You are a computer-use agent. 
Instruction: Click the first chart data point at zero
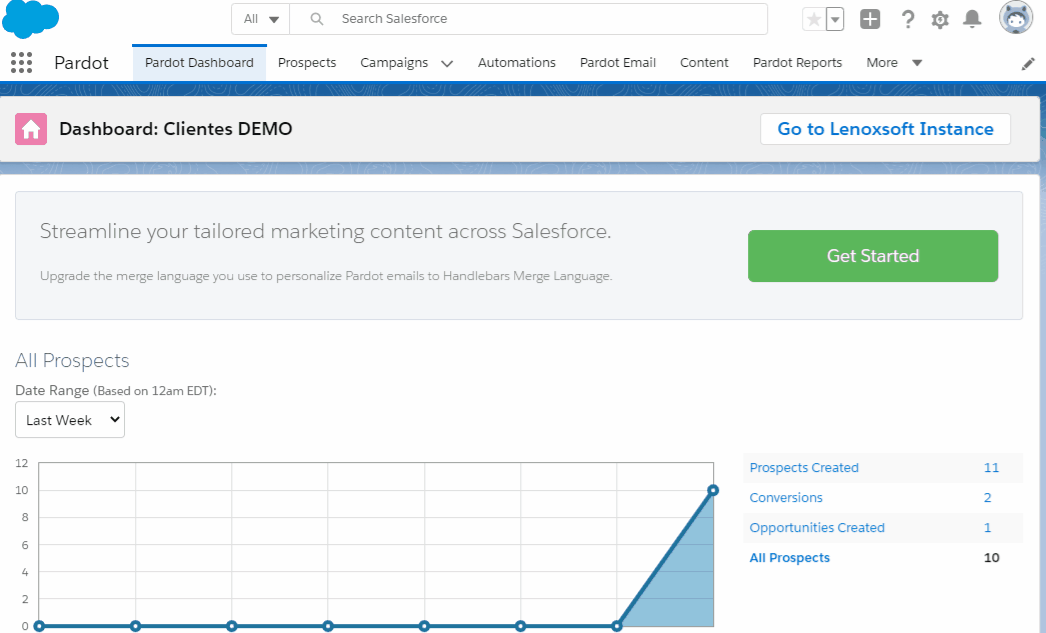click(39, 626)
